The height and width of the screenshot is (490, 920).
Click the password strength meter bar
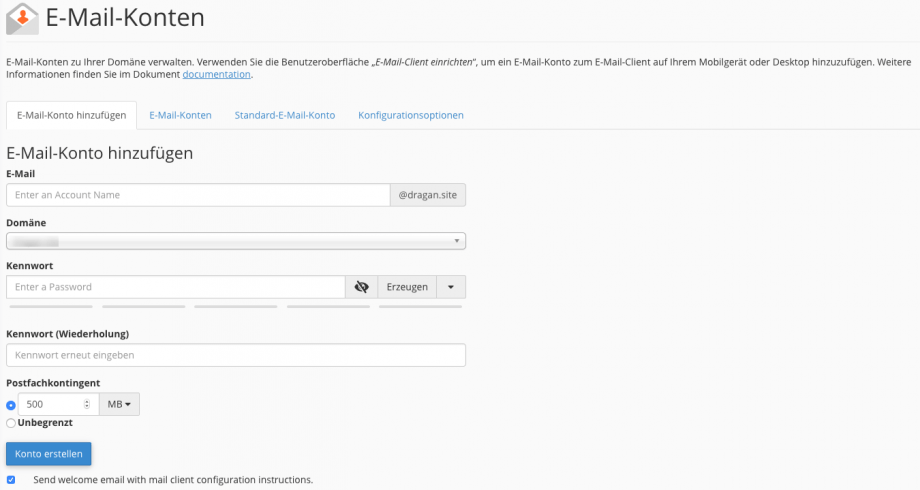point(236,307)
